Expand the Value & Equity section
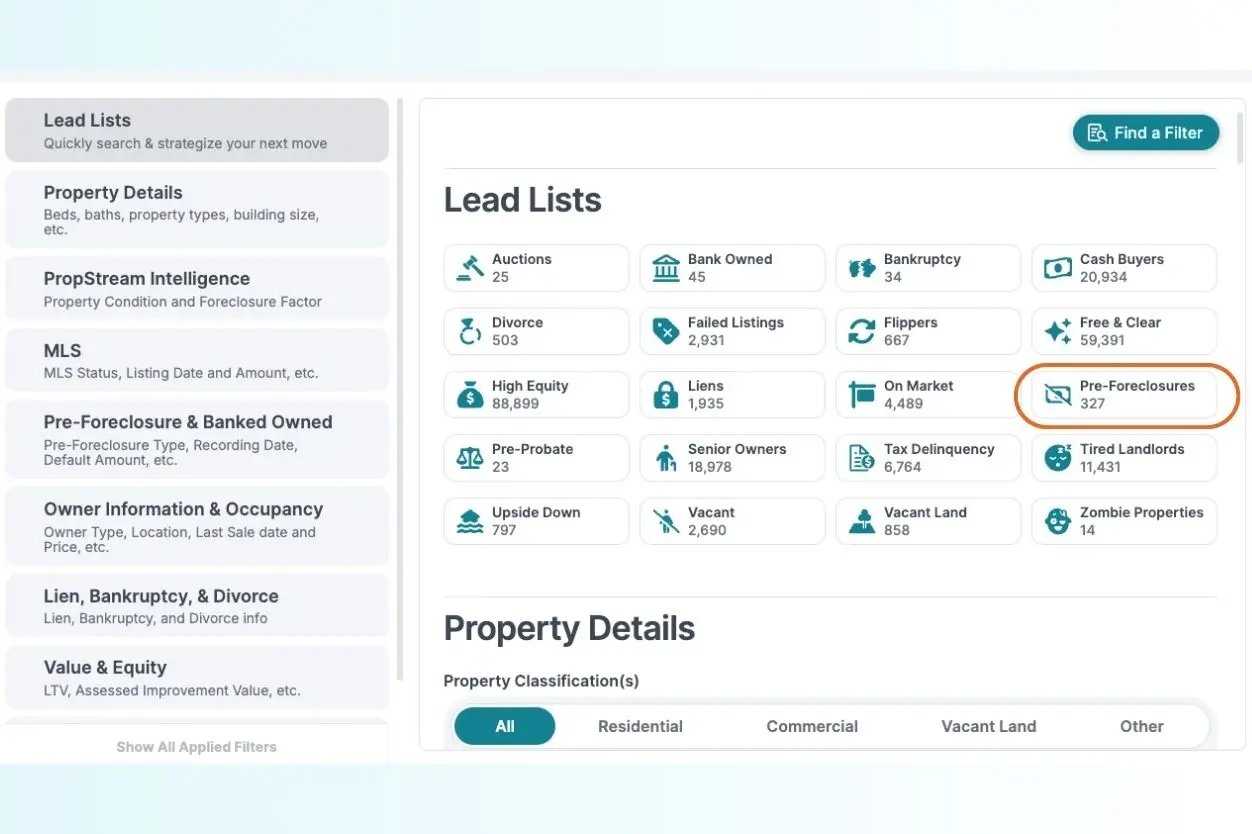 [x=197, y=677]
